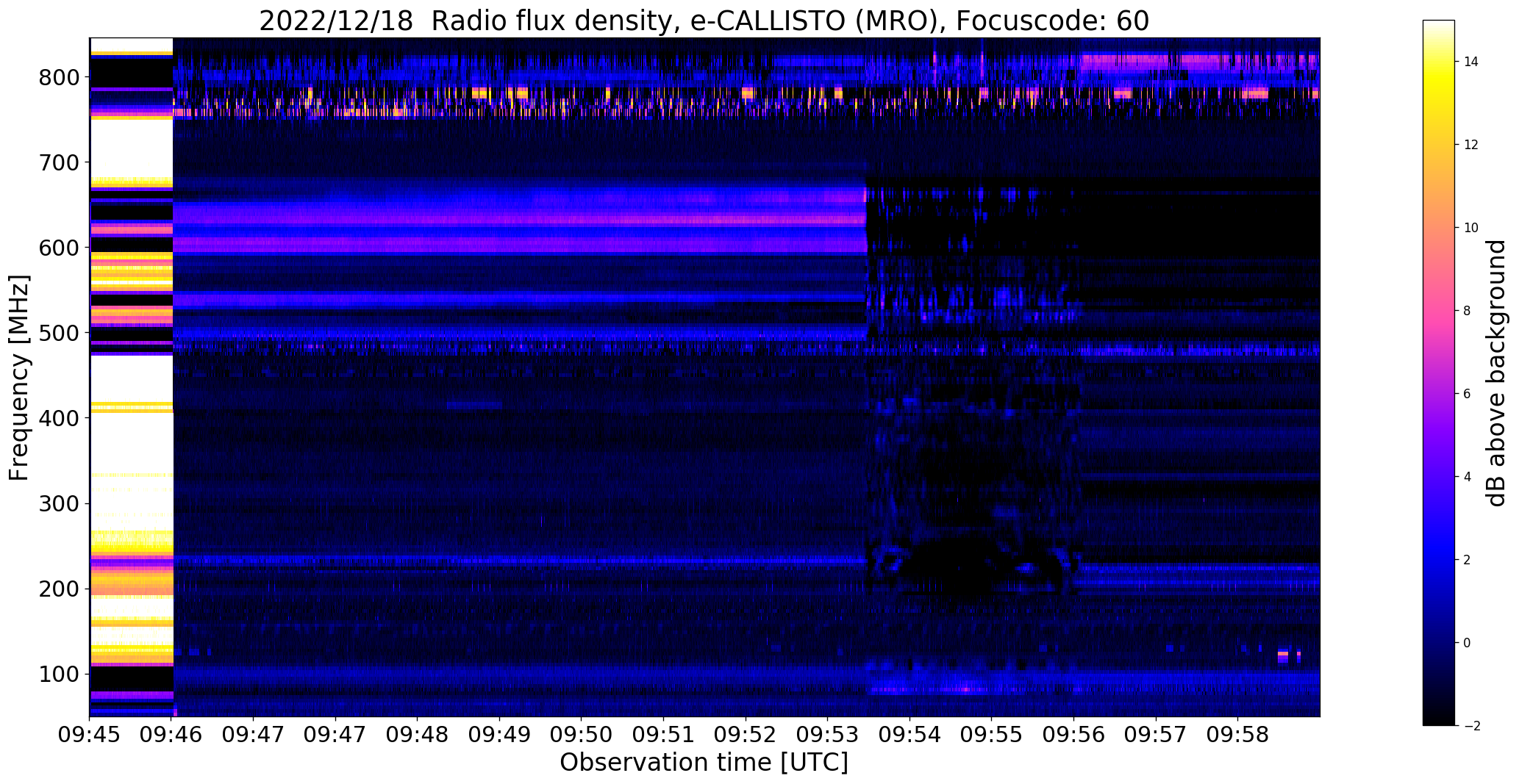The height and width of the screenshot is (784, 1519).
Task: Click the 09:57 time tick label
Action: pyautogui.click(x=1156, y=736)
